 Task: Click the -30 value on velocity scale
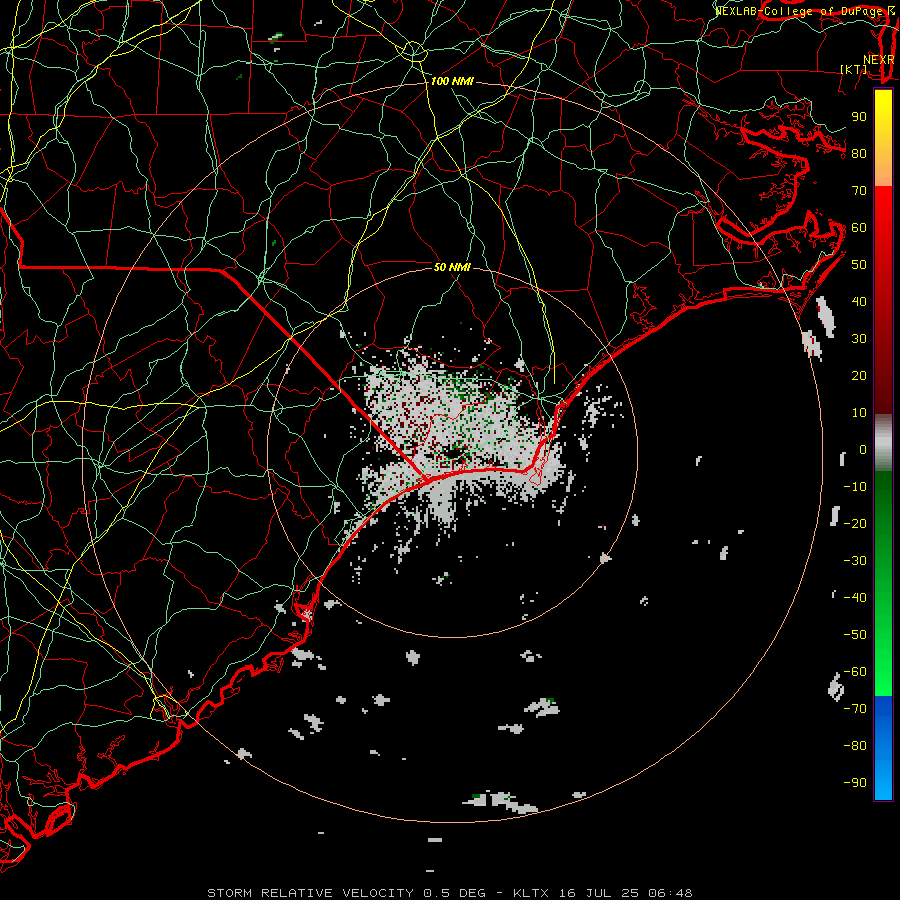855,561
